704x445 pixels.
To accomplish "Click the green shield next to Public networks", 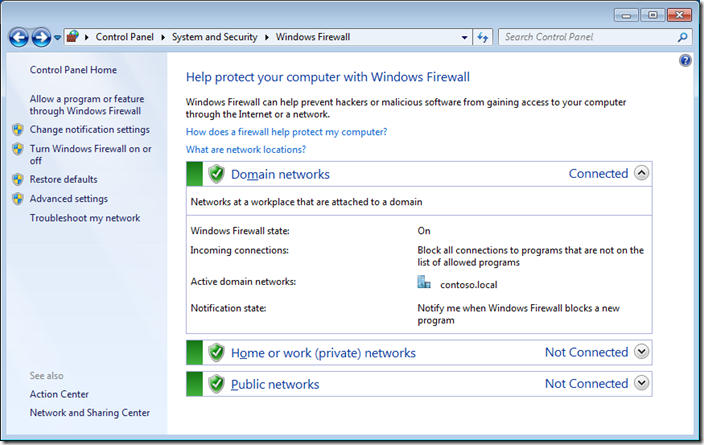I will [216, 384].
